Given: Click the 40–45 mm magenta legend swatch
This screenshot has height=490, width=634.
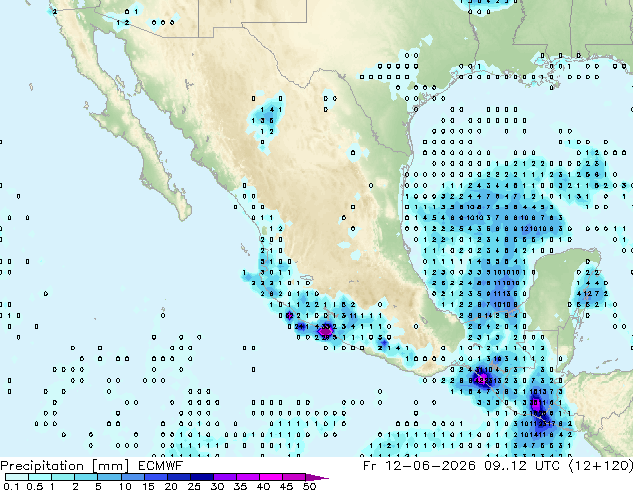Looking at the screenshot, I should click(271, 477).
